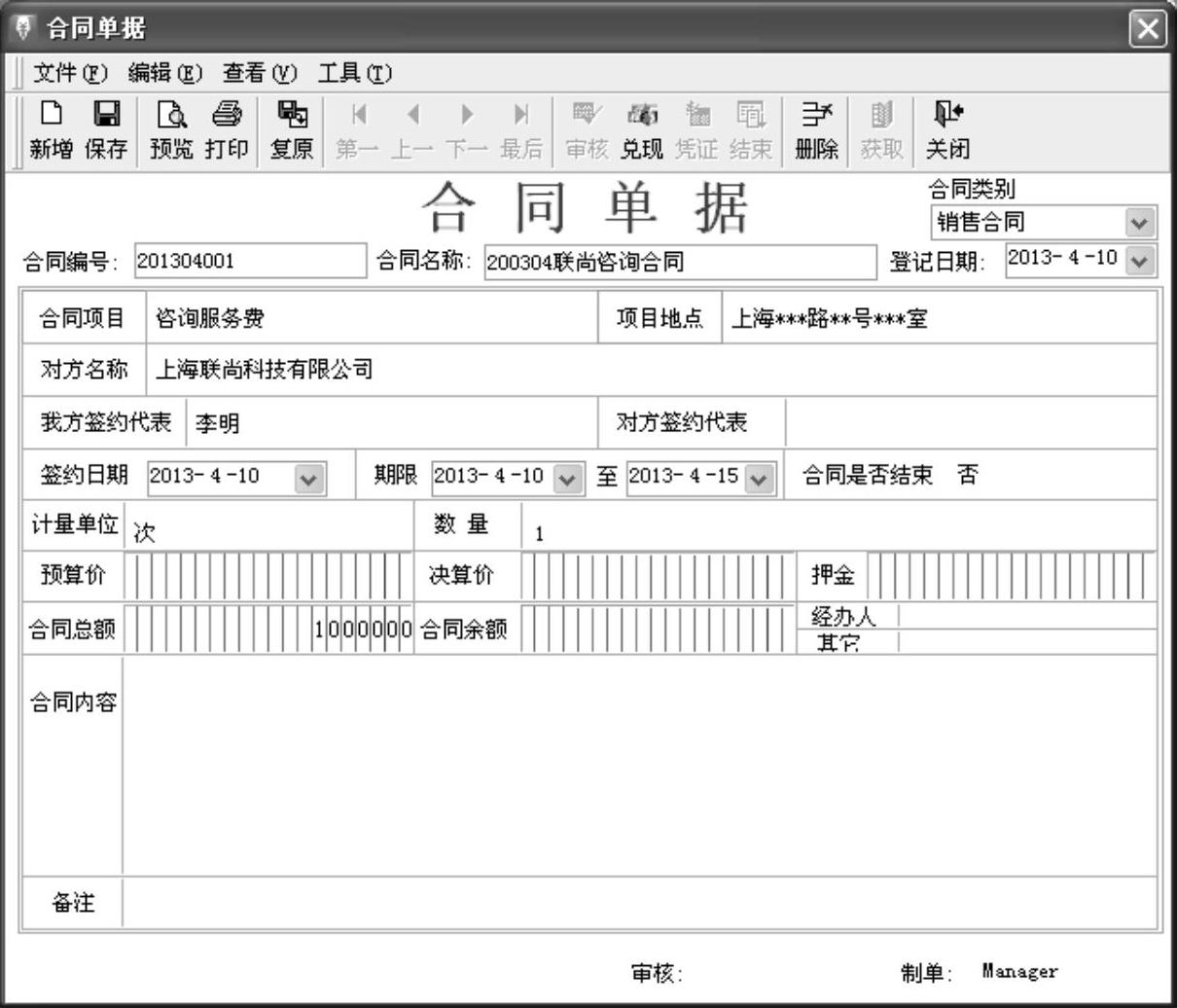This screenshot has height=1008, width=1177.
Task: Click the 计量单位 field
Action: click(x=269, y=527)
